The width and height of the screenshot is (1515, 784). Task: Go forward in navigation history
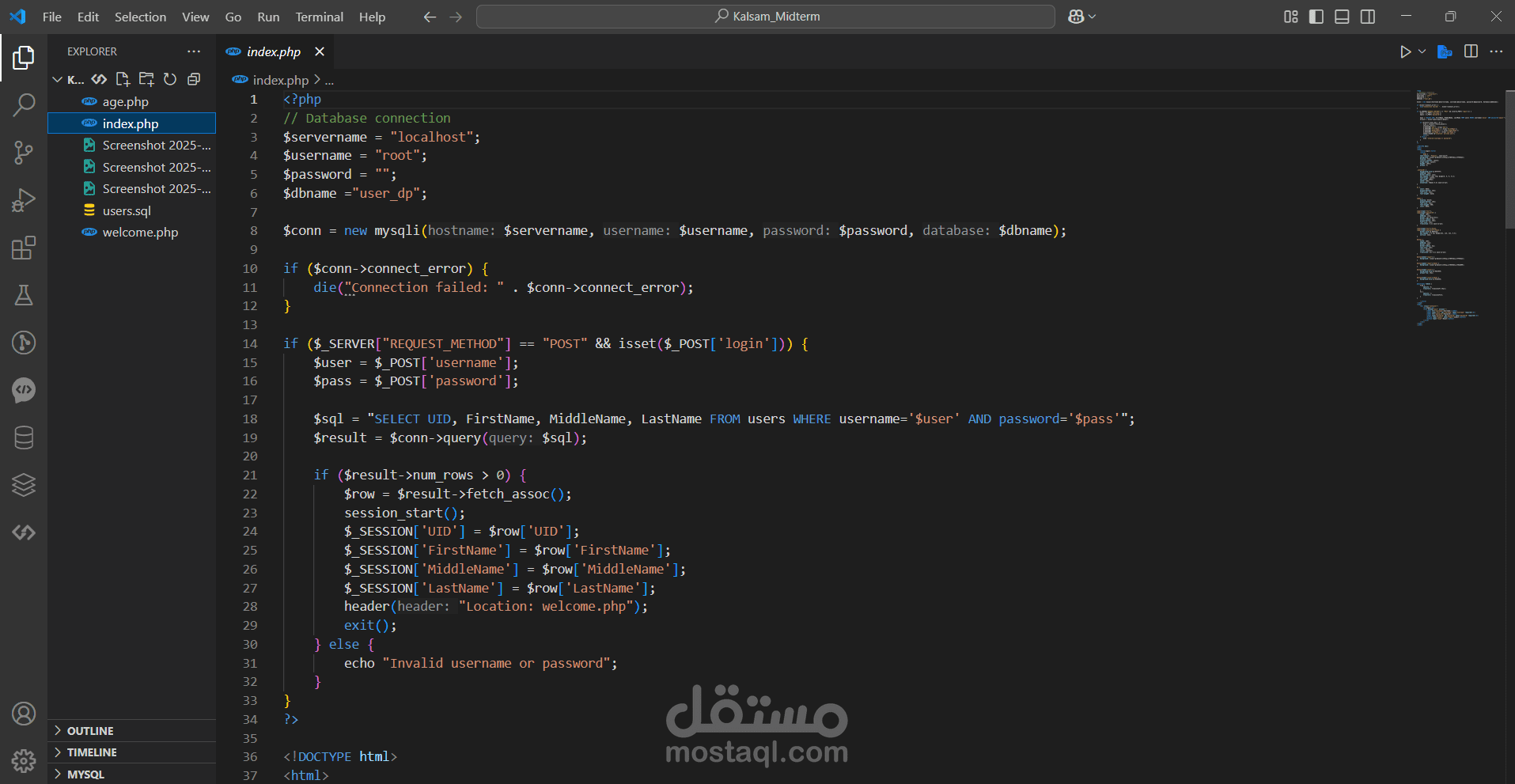click(456, 17)
